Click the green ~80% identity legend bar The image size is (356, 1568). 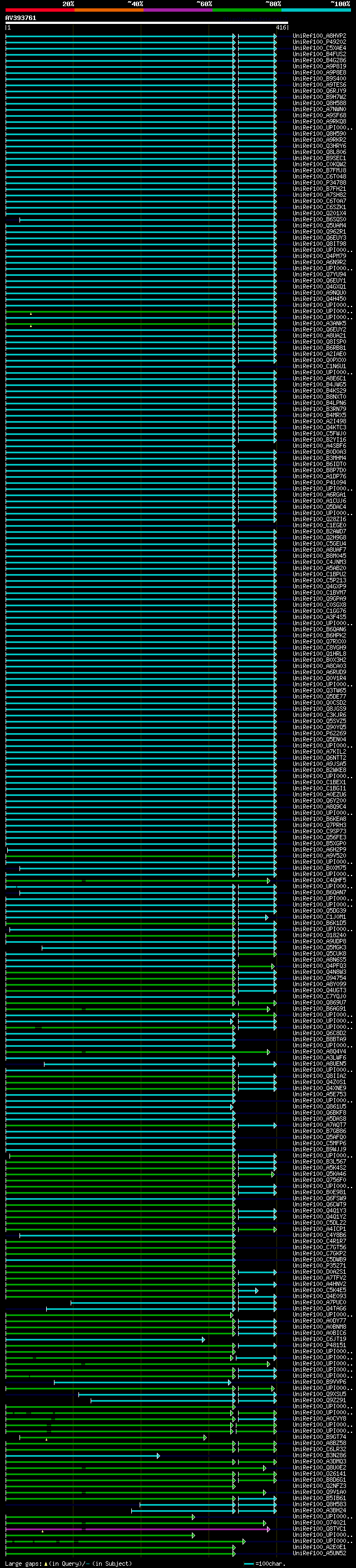[x=247, y=10]
